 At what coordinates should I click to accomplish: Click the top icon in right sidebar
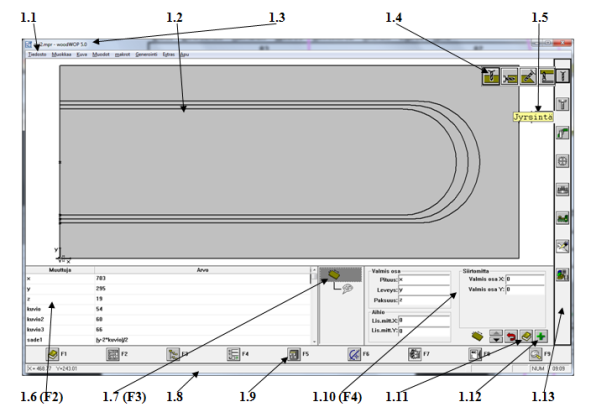click(x=562, y=76)
